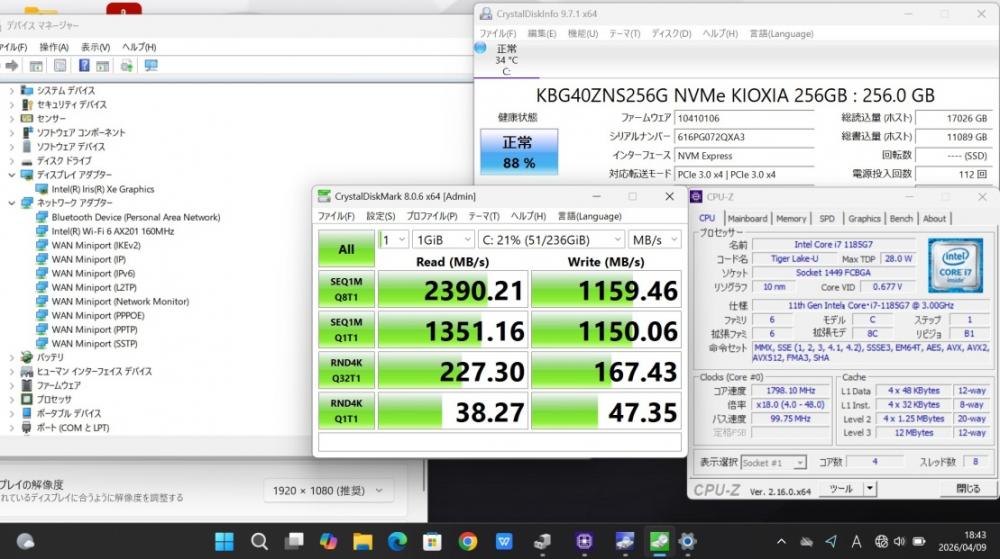Open Microsoft Edge from the taskbar
This screenshot has width=1000, height=559.
[397, 541]
